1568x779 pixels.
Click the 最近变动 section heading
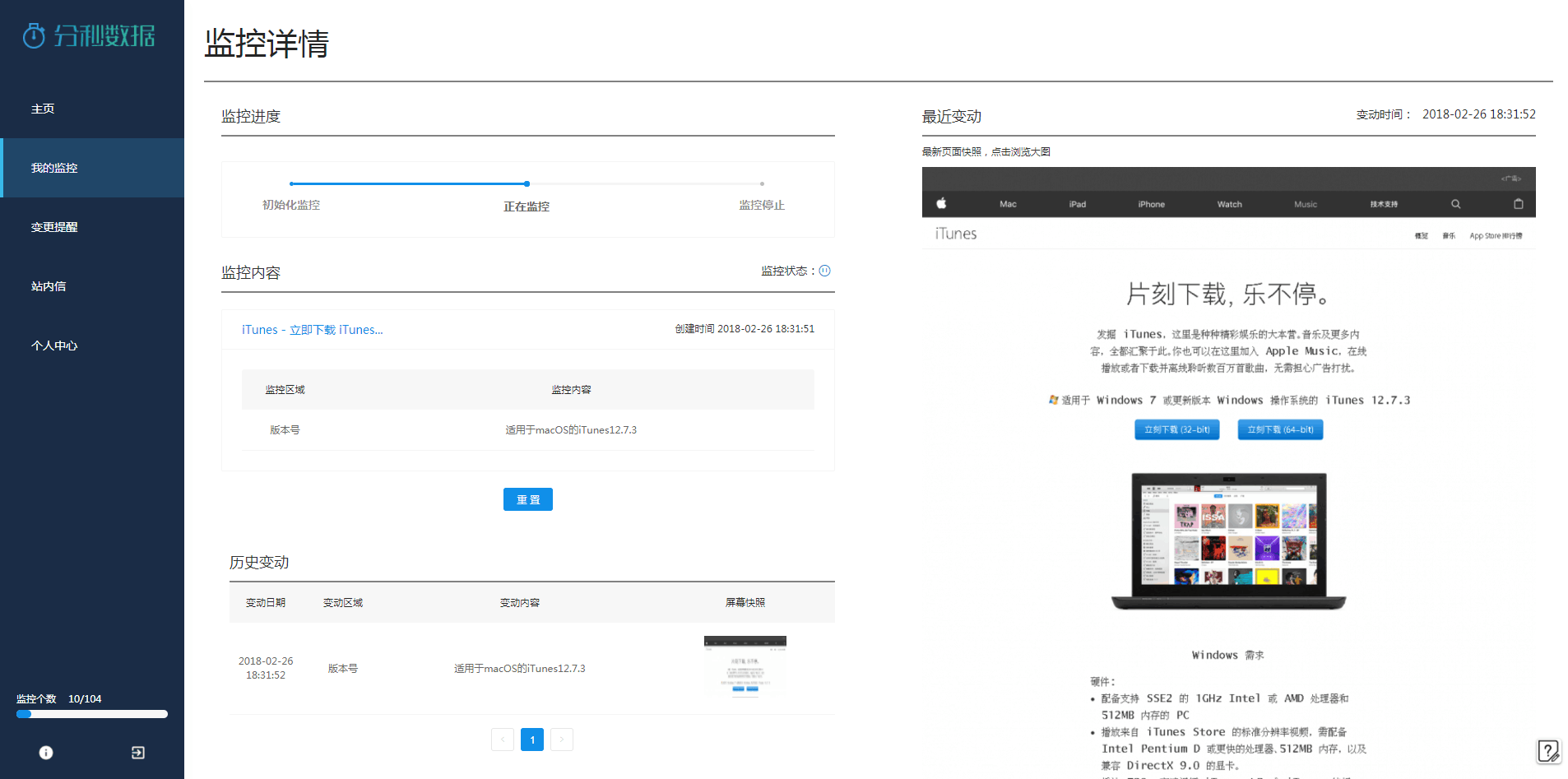click(952, 117)
